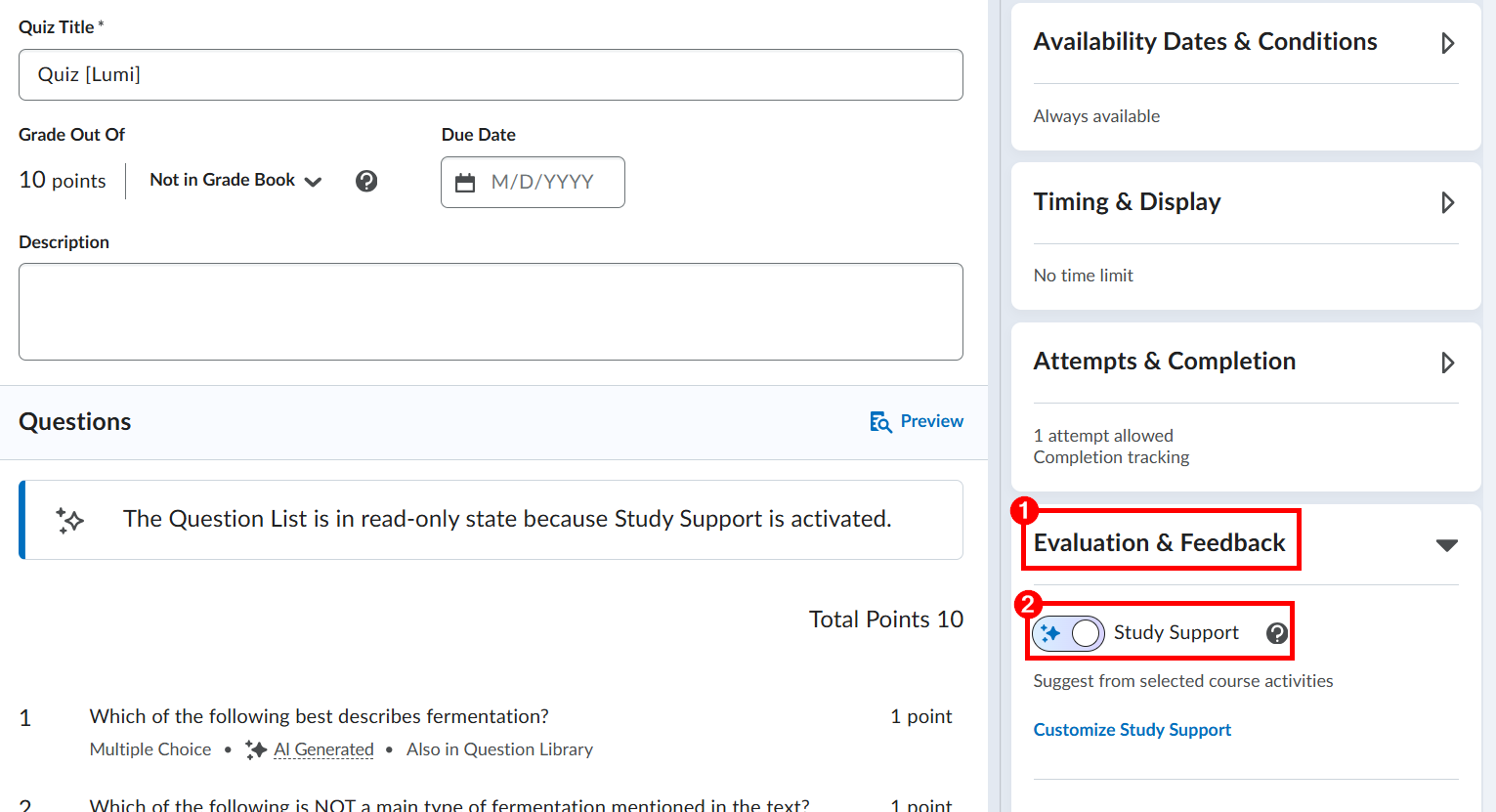
Task: Click the AI Generated sparkle icon
Action: 256,749
